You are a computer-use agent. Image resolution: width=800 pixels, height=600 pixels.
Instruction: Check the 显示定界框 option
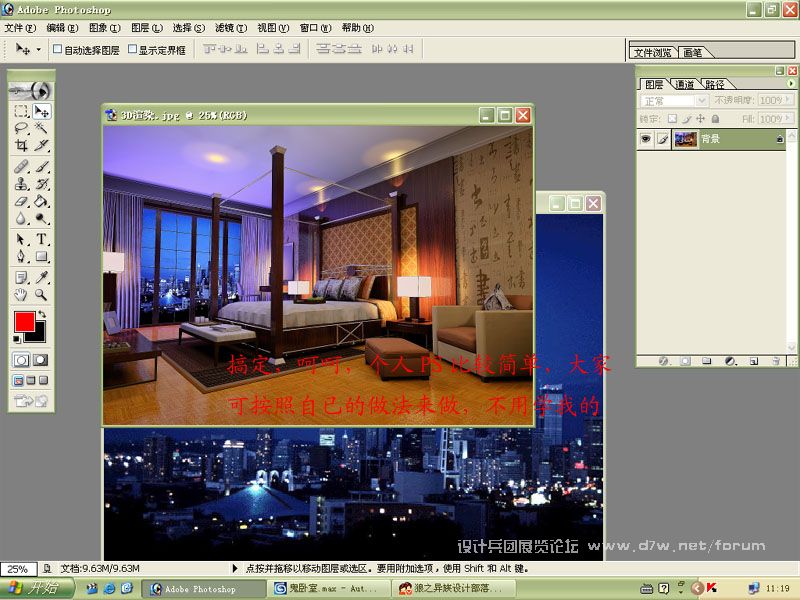pyautogui.click(x=132, y=49)
